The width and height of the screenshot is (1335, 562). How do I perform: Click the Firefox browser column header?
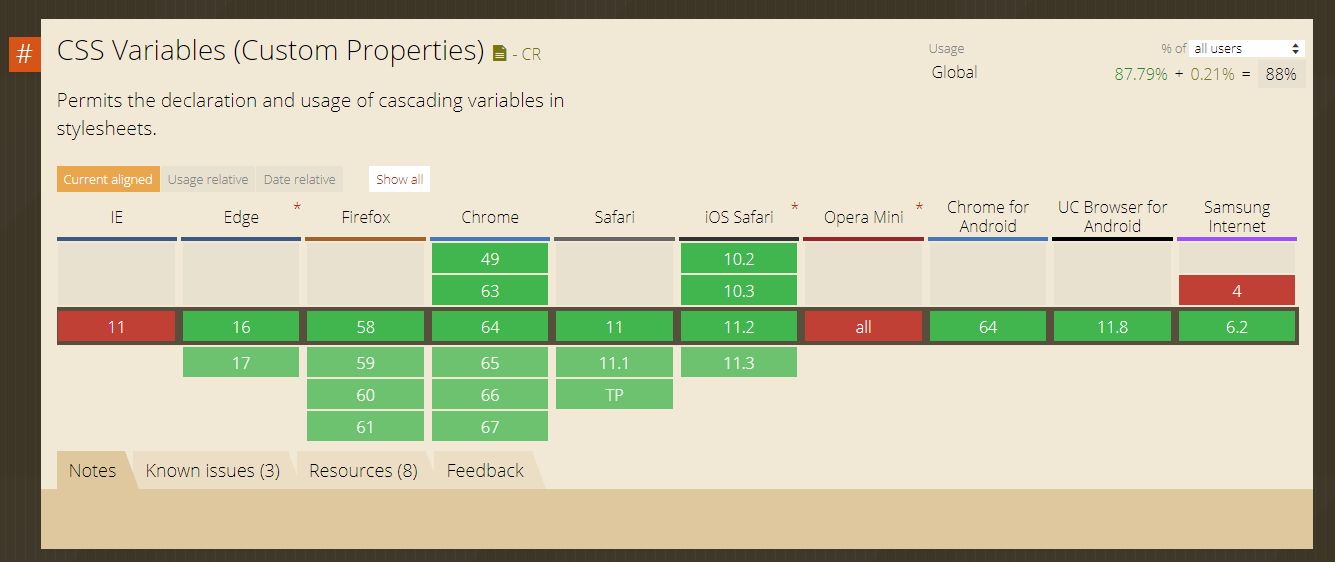pyautogui.click(x=366, y=217)
